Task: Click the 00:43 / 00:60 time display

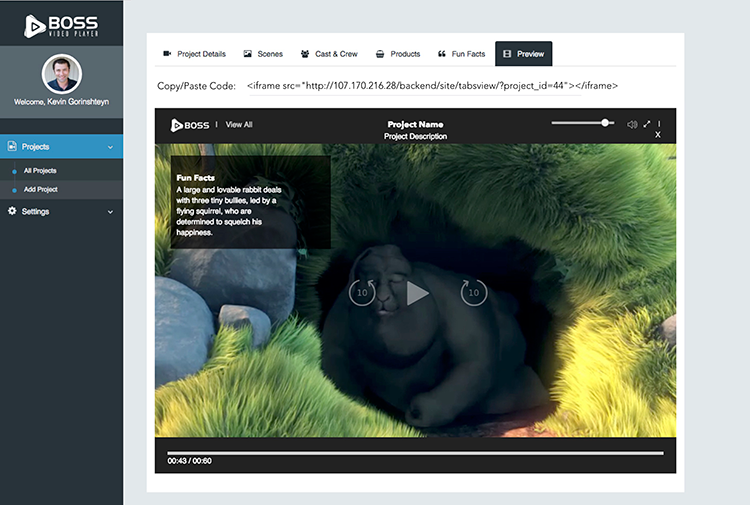Action: point(189,461)
